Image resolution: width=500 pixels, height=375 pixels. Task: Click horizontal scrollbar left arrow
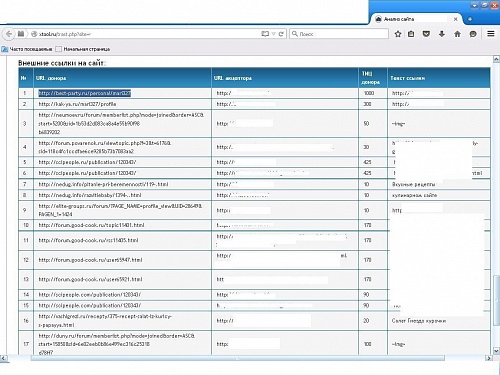[3, 358]
